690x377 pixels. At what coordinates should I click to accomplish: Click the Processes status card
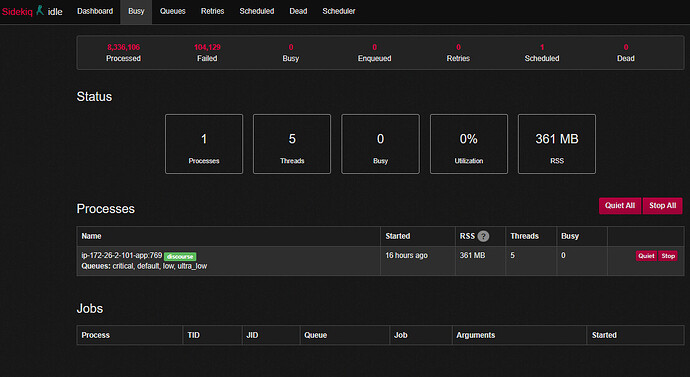[204, 144]
